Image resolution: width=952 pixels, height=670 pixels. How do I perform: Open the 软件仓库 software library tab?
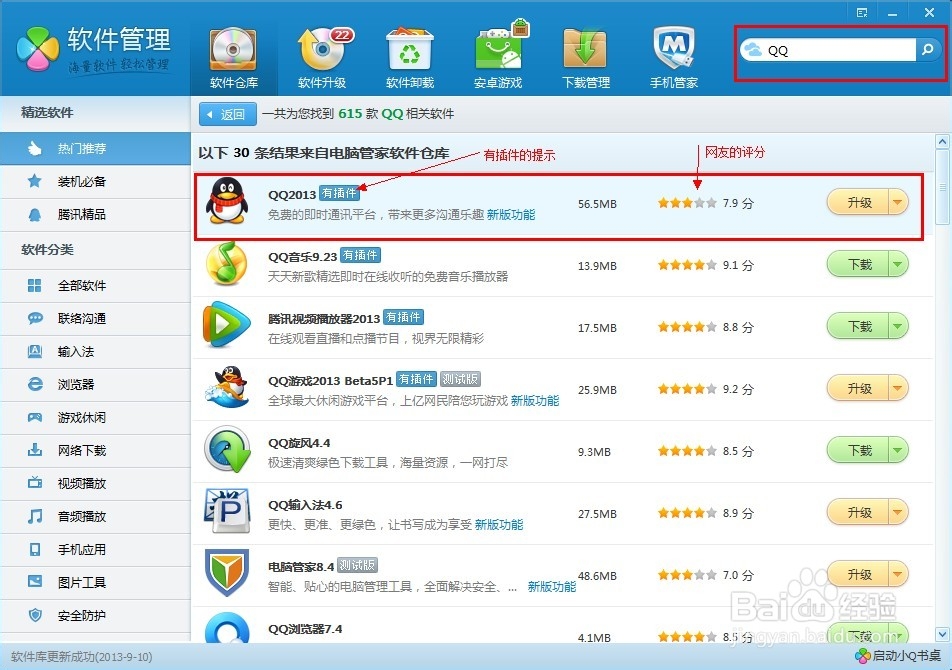[234, 59]
